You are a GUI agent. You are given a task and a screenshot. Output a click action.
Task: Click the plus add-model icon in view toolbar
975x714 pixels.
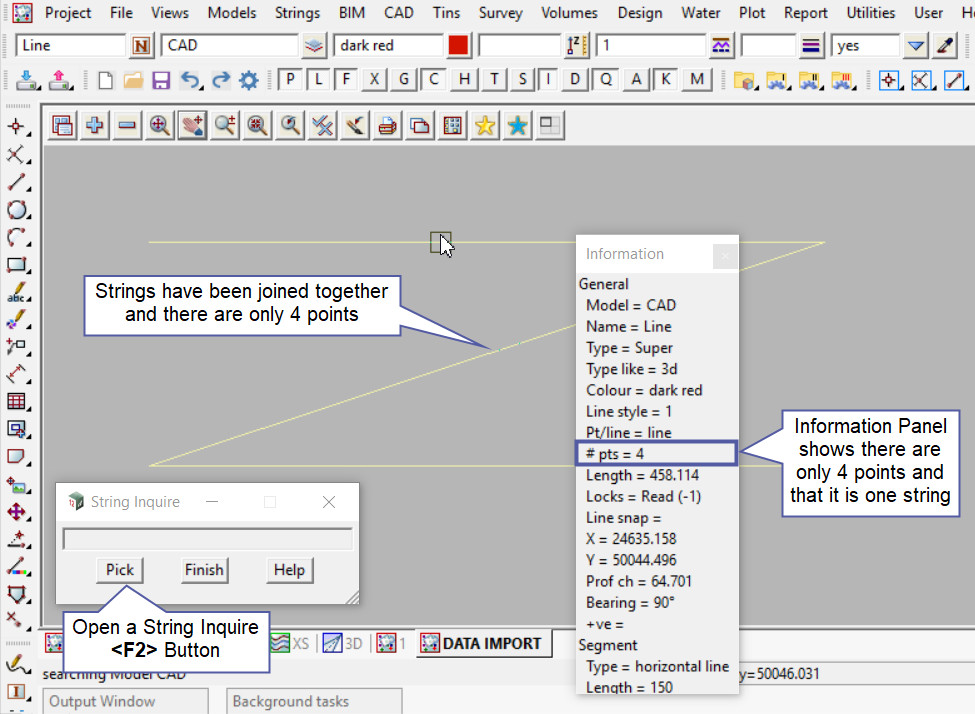click(x=95, y=125)
